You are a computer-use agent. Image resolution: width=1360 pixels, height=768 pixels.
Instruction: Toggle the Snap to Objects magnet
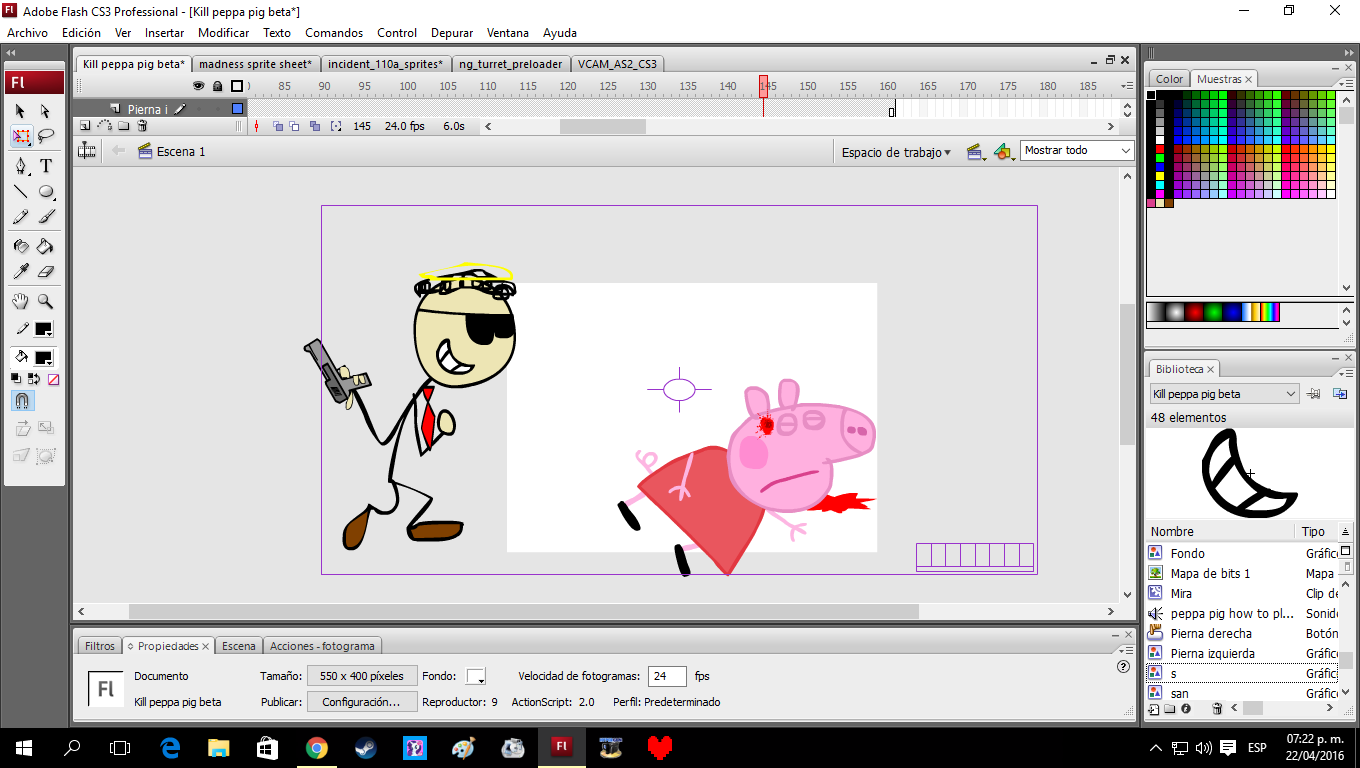tap(22, 401)
